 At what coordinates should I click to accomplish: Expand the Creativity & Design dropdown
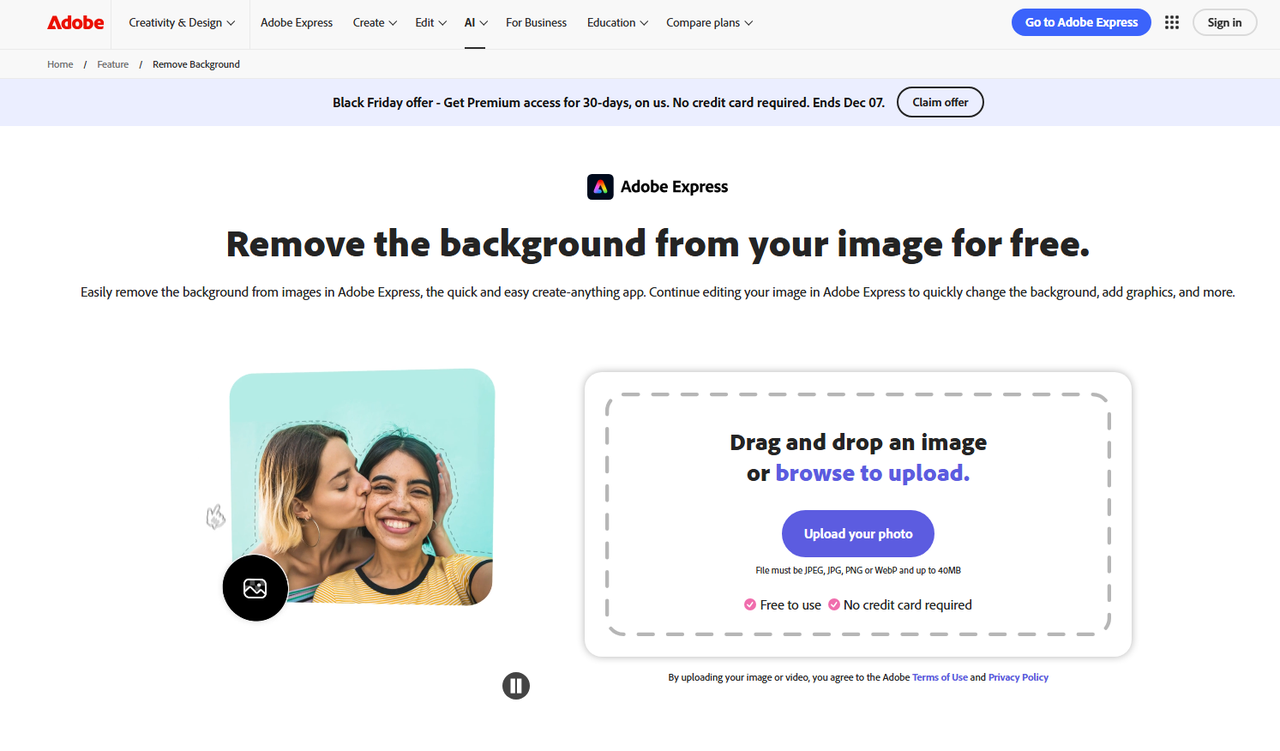coord(182,23)
